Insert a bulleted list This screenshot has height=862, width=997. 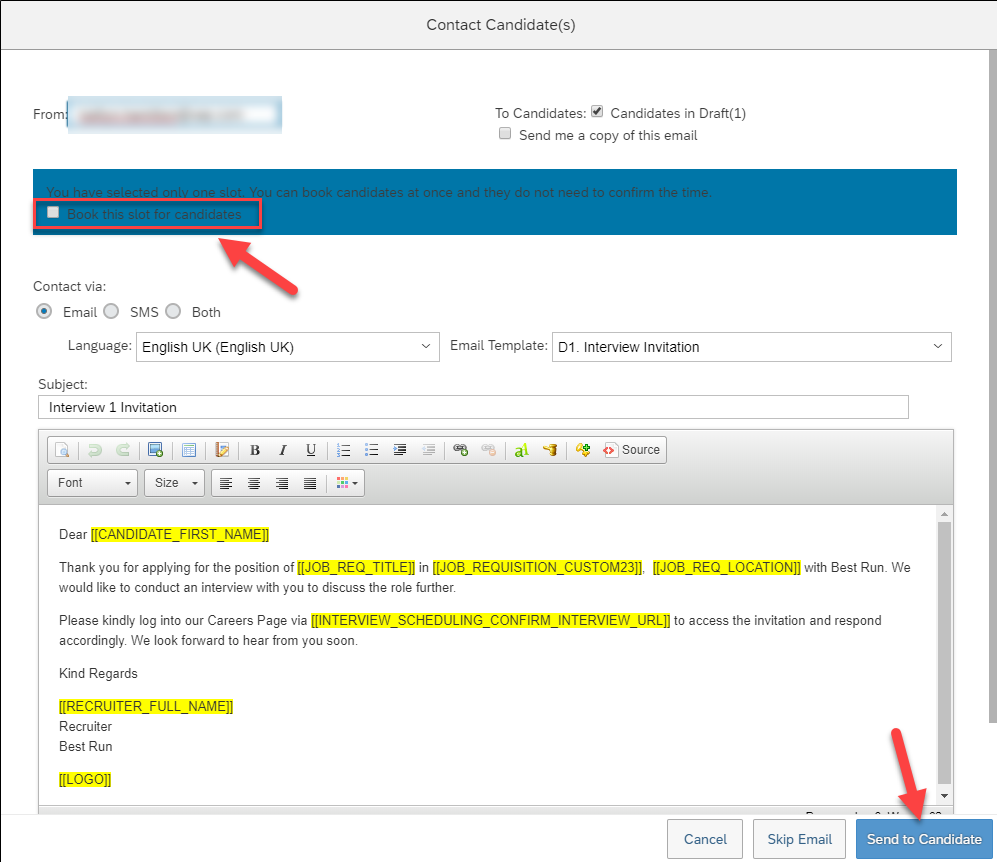pyautogui.click(x=371, y=450)
